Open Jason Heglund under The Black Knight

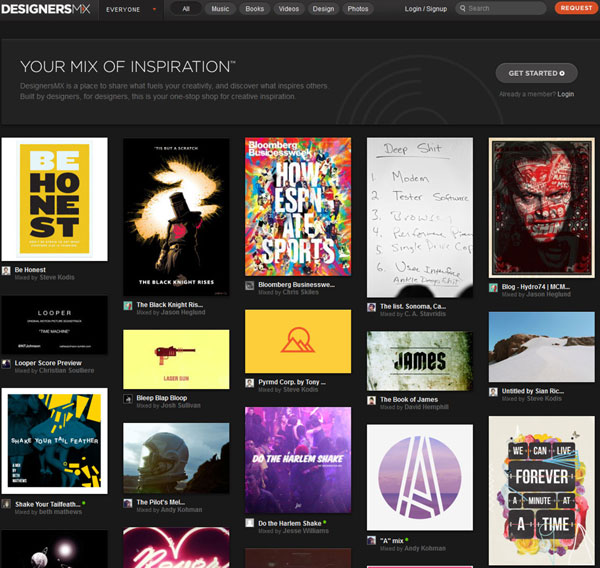tap(183, 312)
